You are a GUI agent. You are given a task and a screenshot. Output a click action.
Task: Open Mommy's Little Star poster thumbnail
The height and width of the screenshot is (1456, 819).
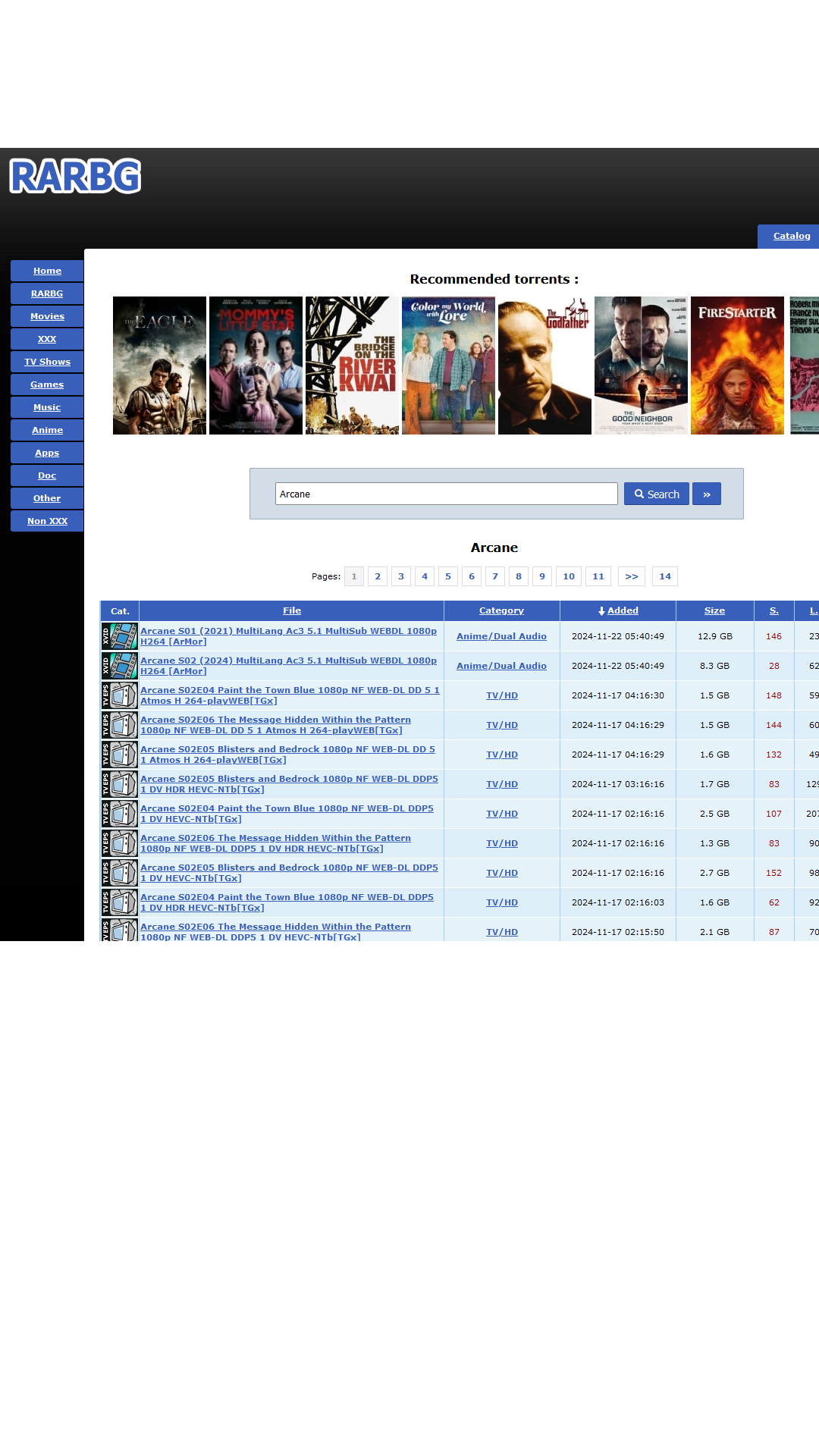click(256, 366)
